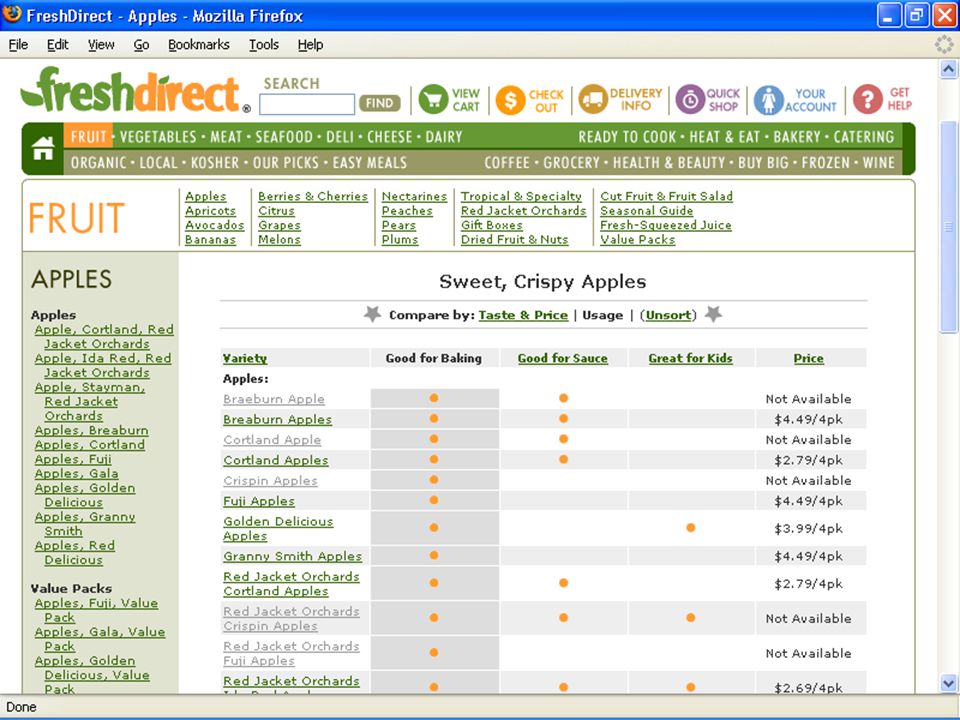Click the vertical scrollbar thumb
This screenshot has height=720, width=960.
948,227
